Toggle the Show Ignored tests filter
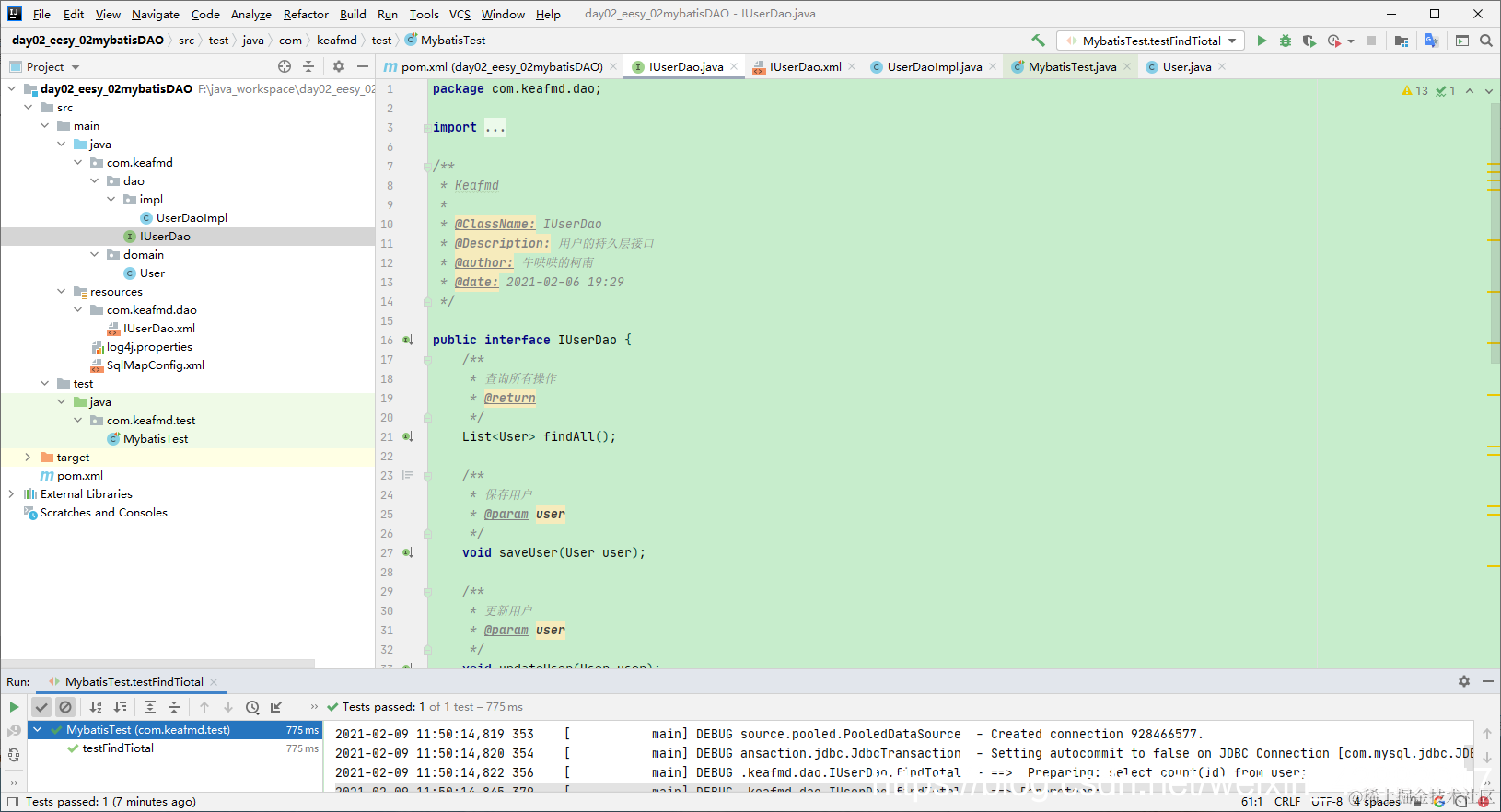Image resolution: width=1501 pixels, height=812 pixels. 65,707
